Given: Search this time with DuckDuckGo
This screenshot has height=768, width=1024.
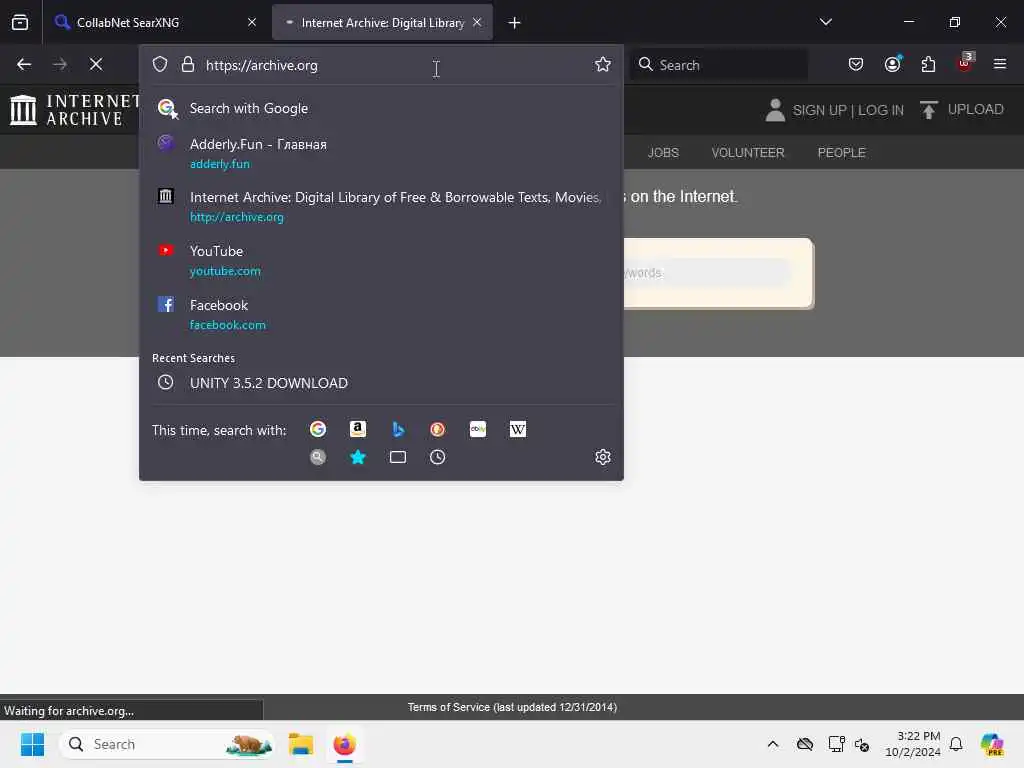Looking at the screenshot, I should [438, 429].
